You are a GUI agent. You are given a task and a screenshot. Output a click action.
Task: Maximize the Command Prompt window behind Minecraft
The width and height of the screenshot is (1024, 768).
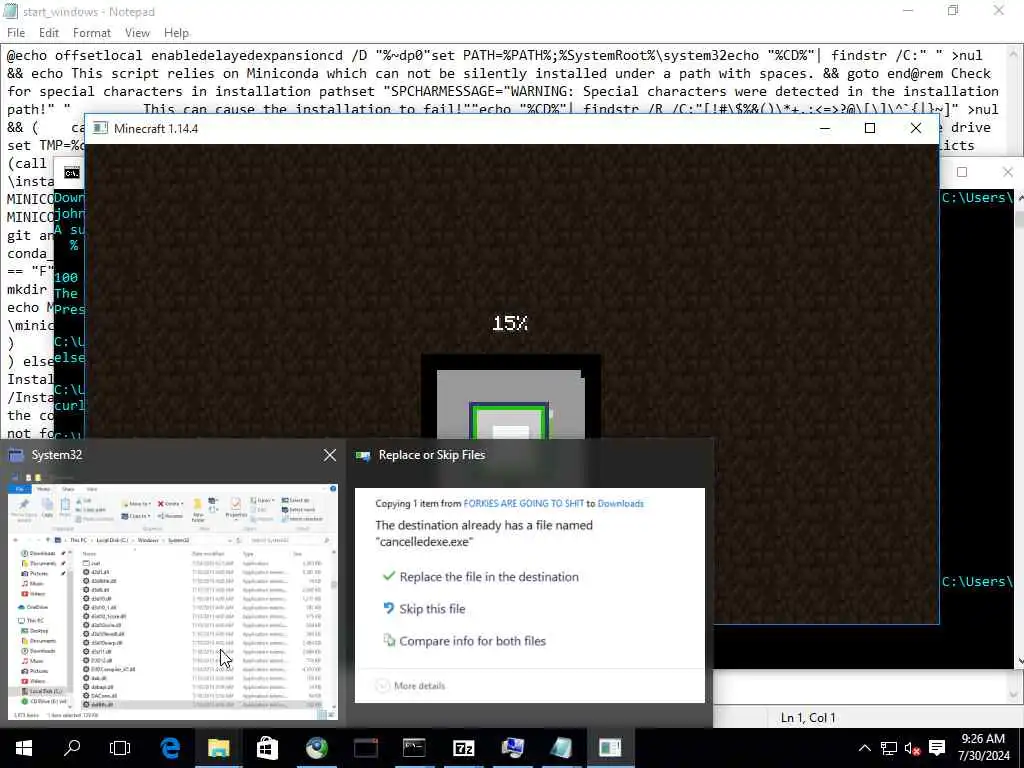(962, 172)
